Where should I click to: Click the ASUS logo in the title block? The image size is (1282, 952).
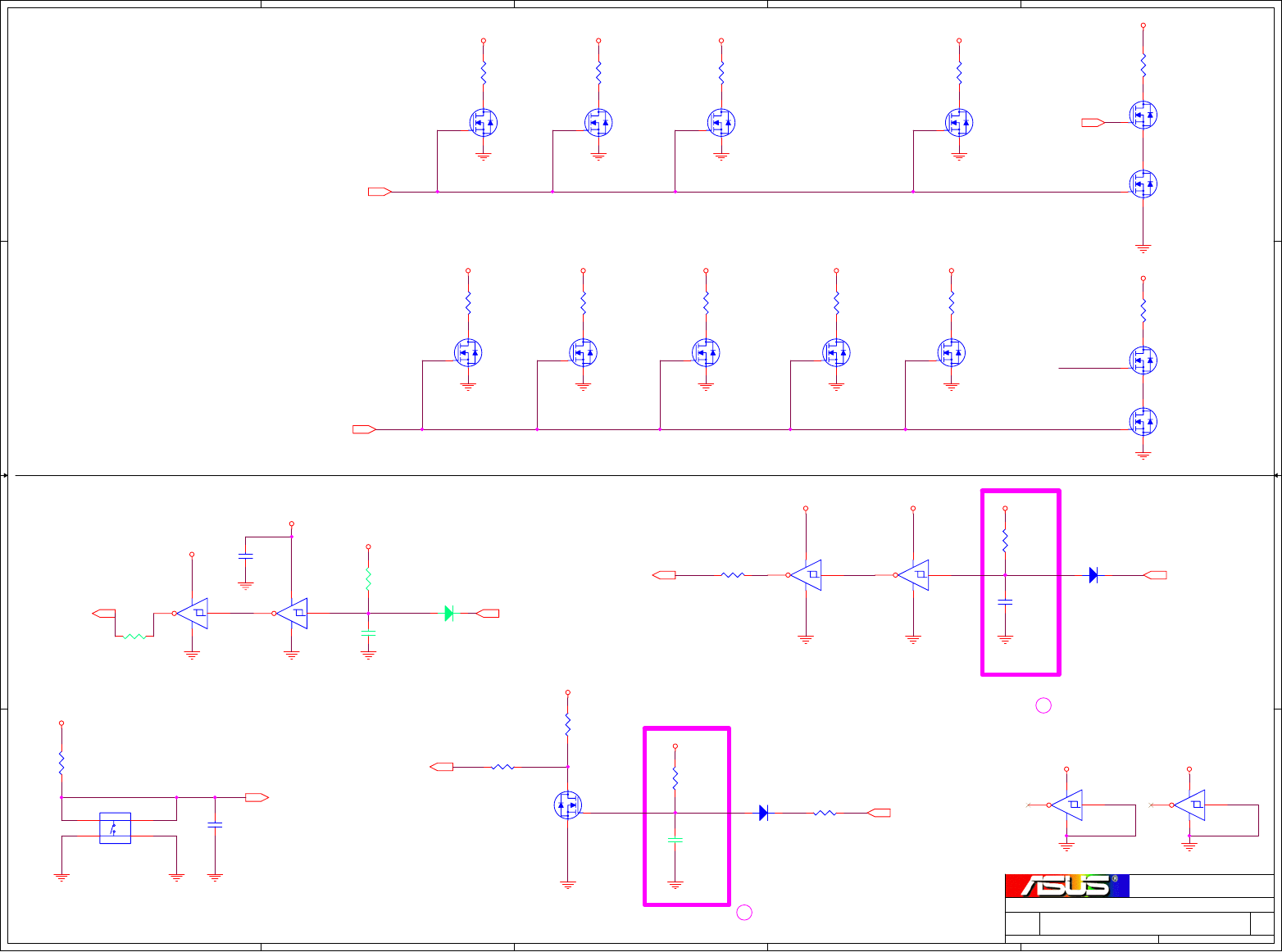tap(1067, 886)
